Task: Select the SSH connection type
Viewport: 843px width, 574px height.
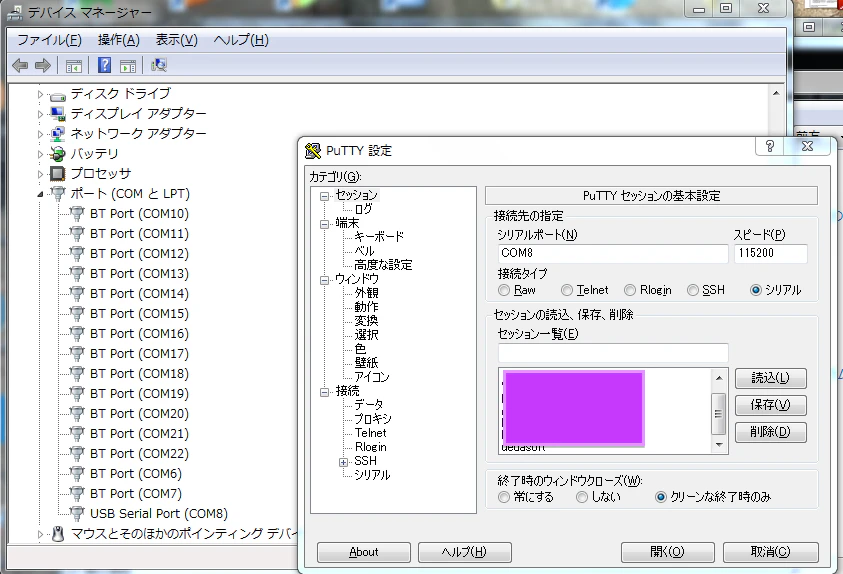Action: [x=693, y=290]
